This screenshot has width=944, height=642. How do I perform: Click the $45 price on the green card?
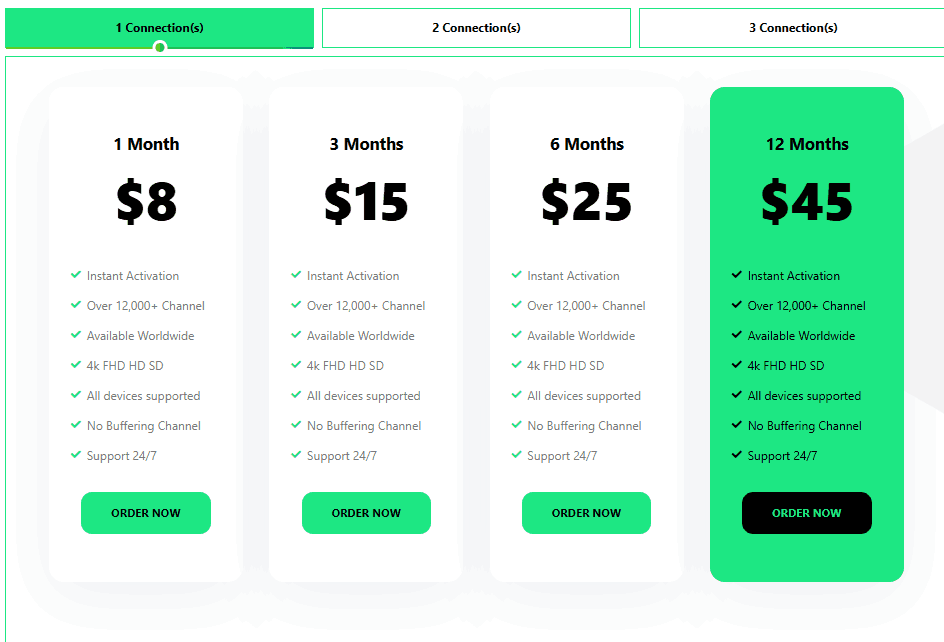(x=806, y=201)
